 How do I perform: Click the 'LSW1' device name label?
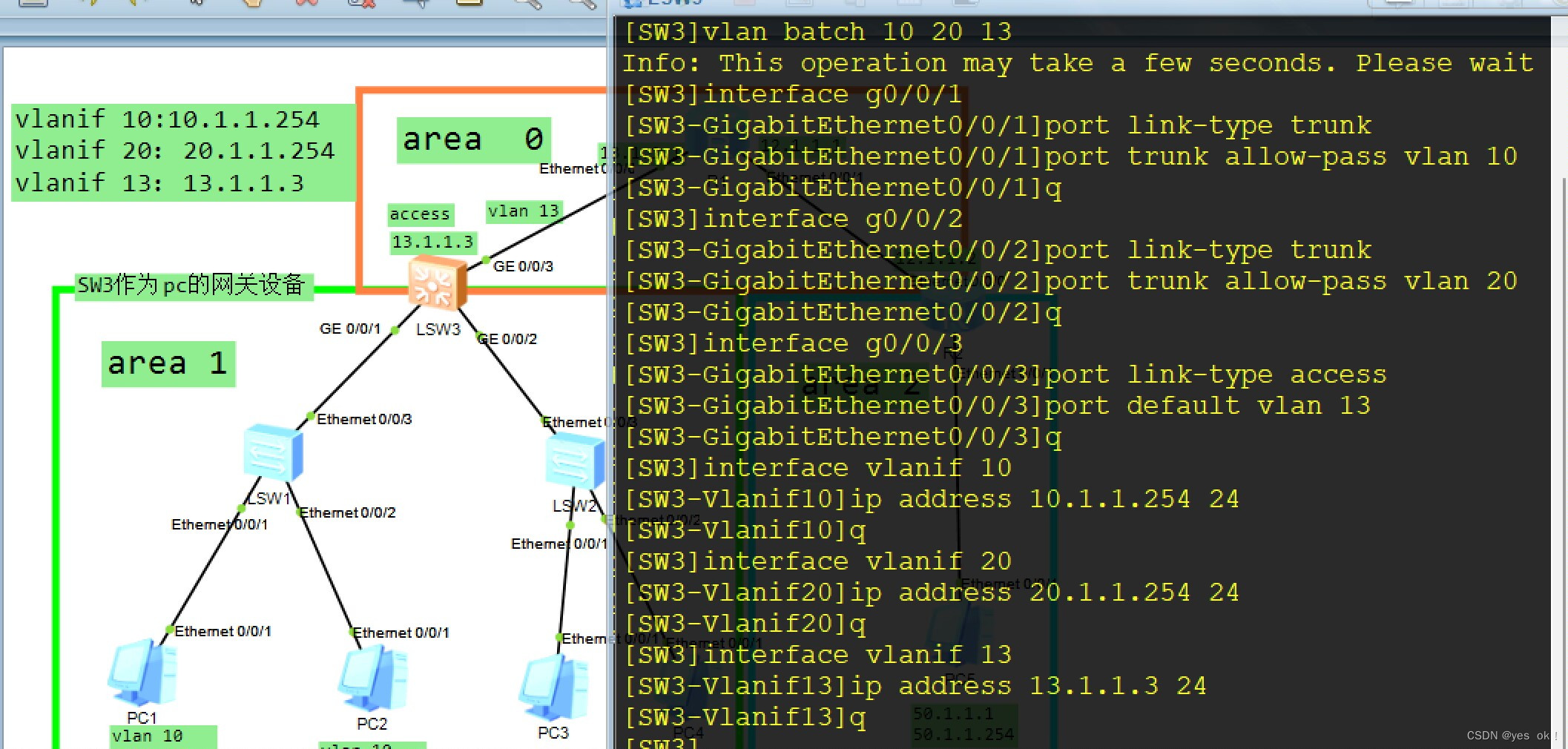click(x=269, y=498)
